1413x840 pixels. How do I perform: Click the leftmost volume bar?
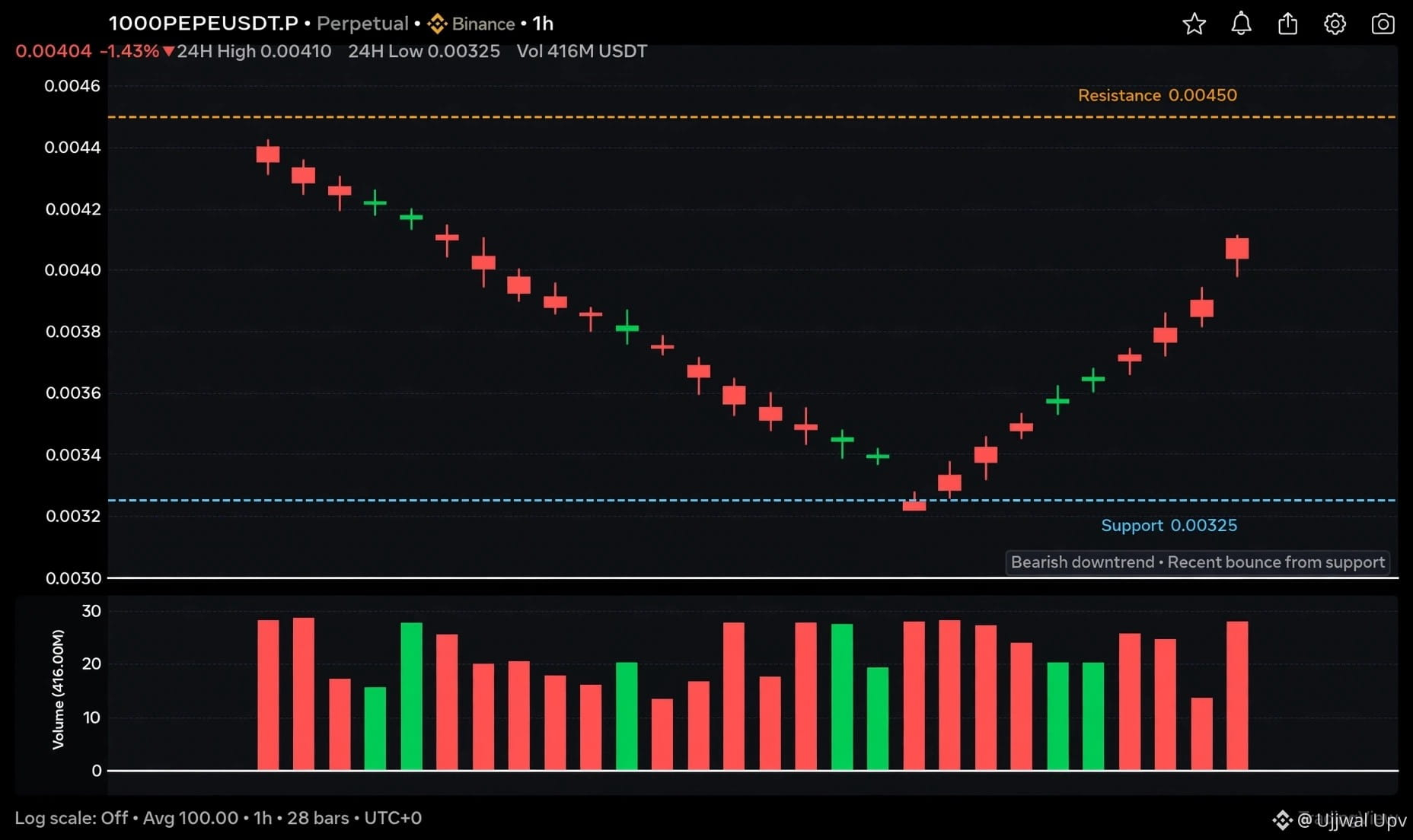pos(268,695)
